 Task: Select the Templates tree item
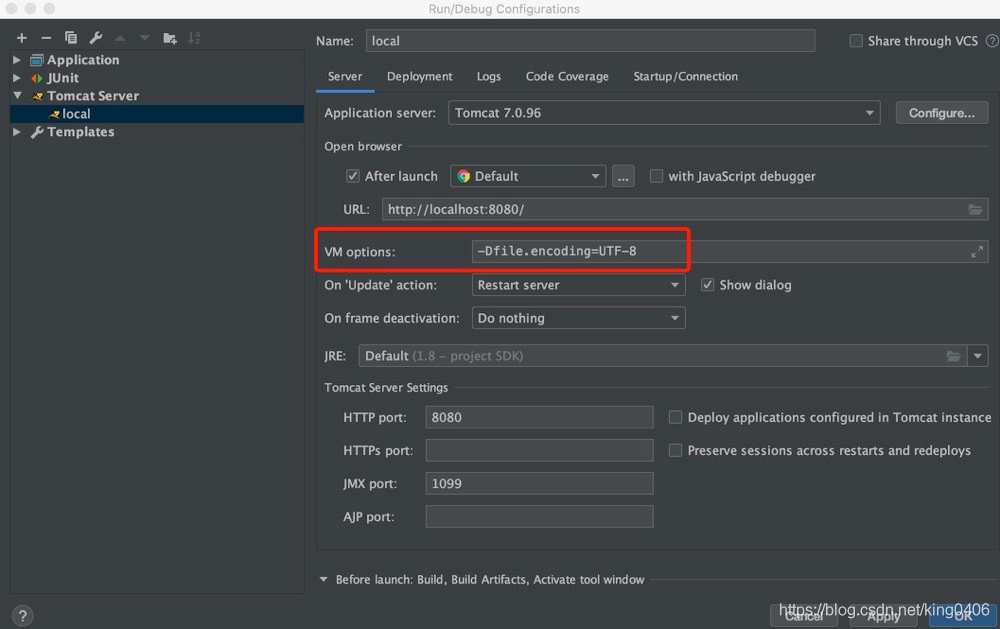pyautogui.click(x=80, y=132)
